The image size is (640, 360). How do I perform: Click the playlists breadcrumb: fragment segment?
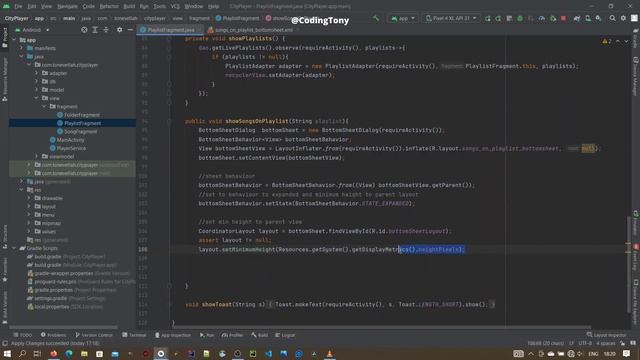point(199,18)
